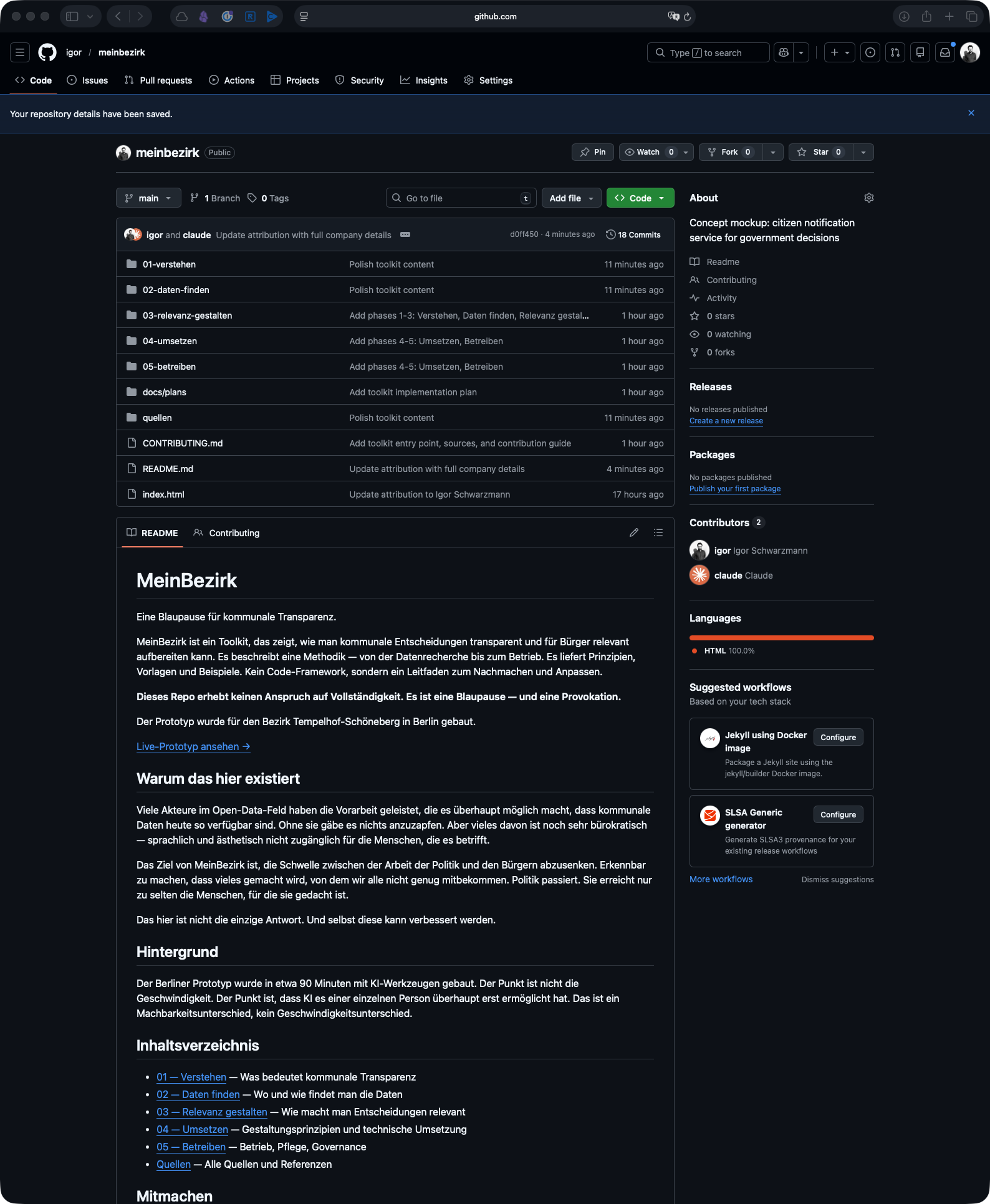
Task: Open the Watch options dropdown arrow
Action: 686,152
